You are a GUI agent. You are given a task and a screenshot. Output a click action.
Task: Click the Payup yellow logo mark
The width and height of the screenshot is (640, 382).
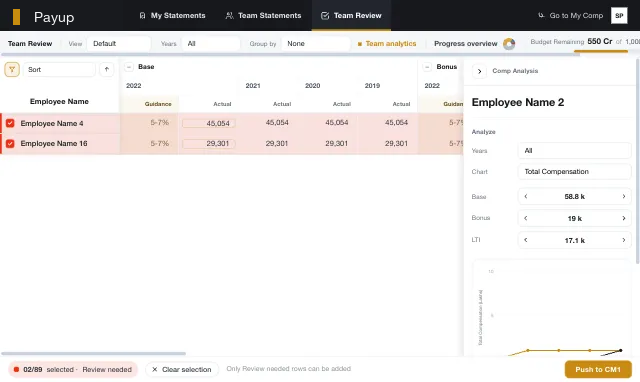pos(16,17)
